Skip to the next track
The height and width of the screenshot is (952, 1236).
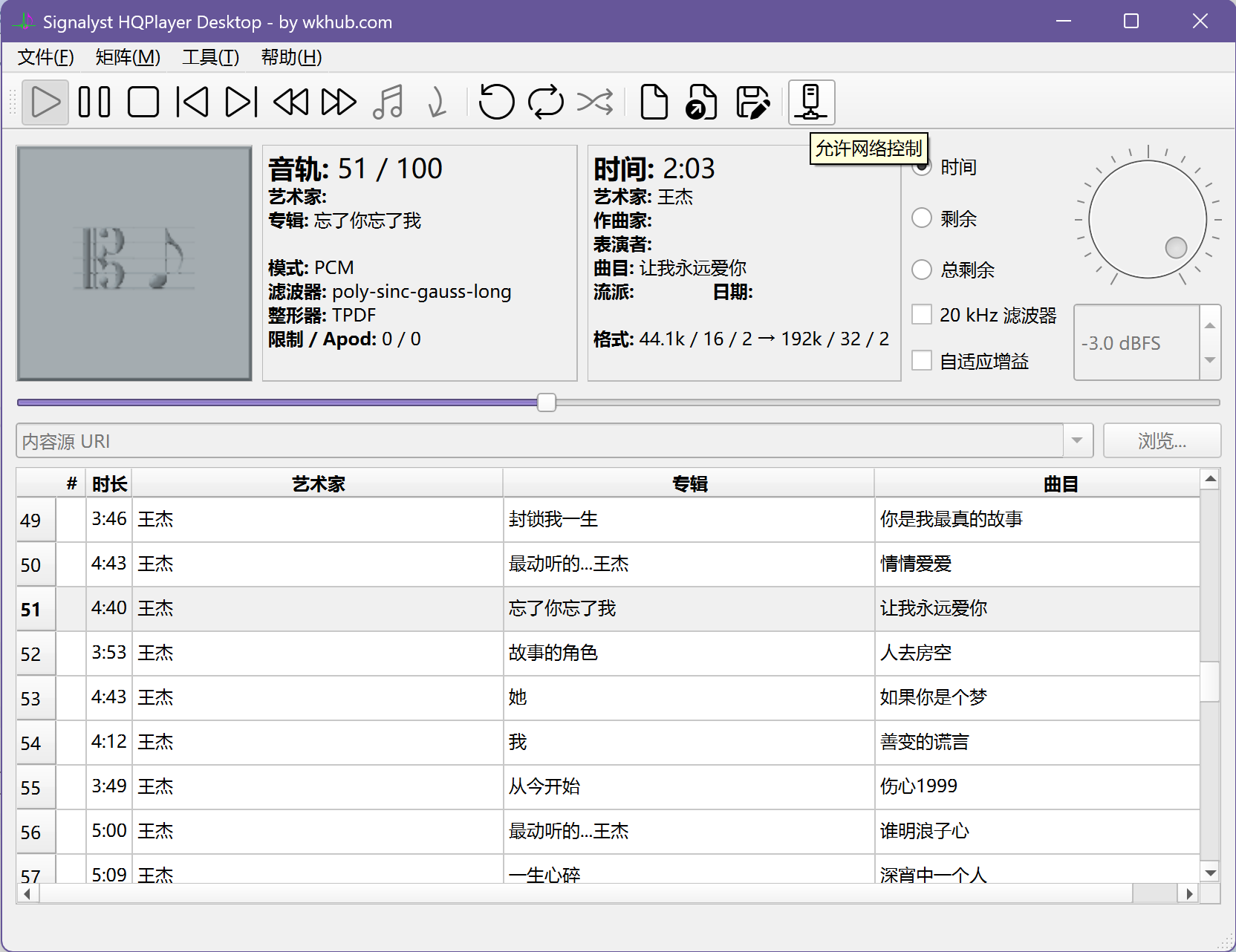(241, 102)
